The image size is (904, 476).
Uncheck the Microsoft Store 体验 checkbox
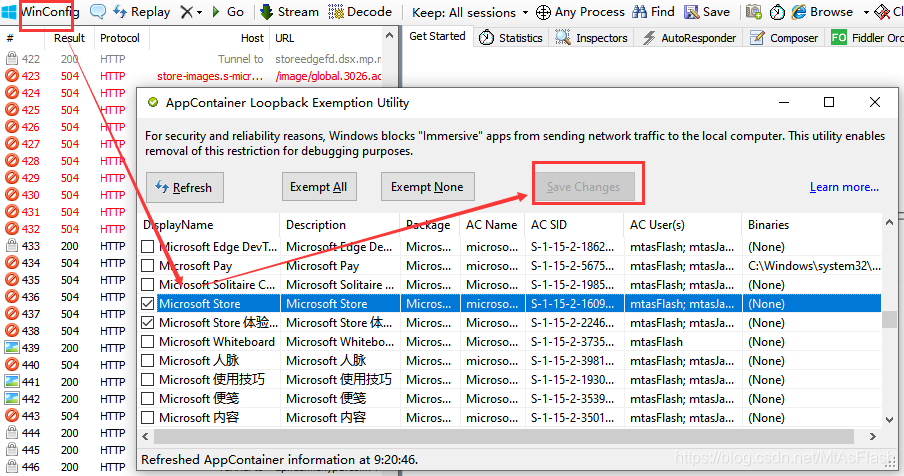click(x=148, y=323)
